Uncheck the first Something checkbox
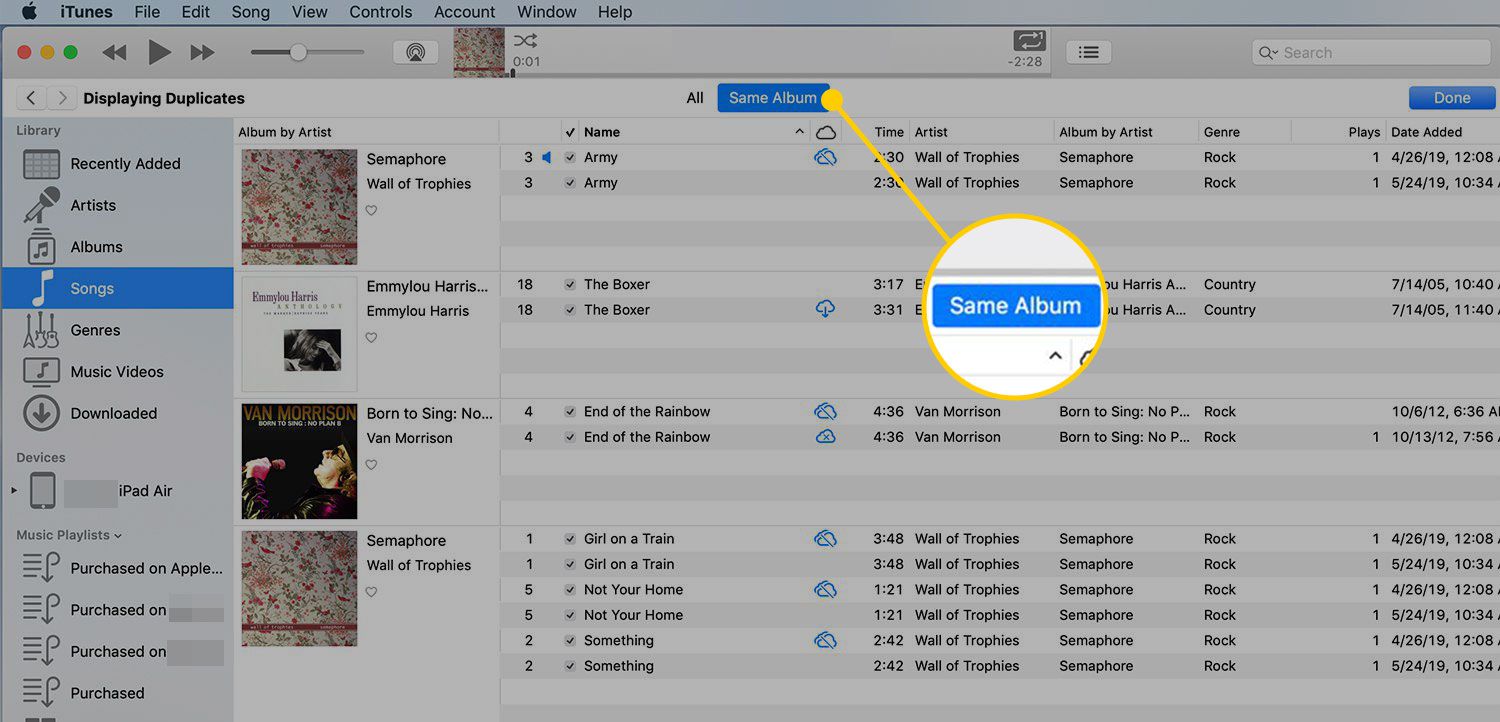The height and width of the screenshot is (722, 1500). pos(570,641)
